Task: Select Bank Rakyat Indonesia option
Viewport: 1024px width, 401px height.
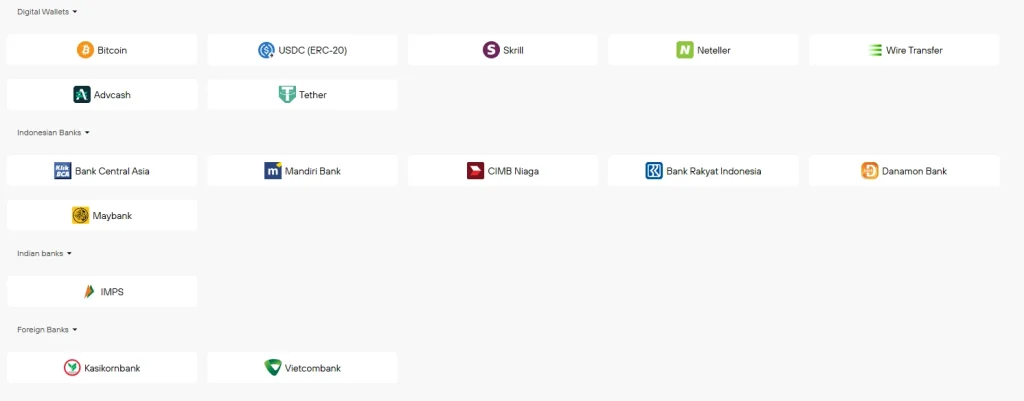Action: pyautogui.click(x=703, y=171)
